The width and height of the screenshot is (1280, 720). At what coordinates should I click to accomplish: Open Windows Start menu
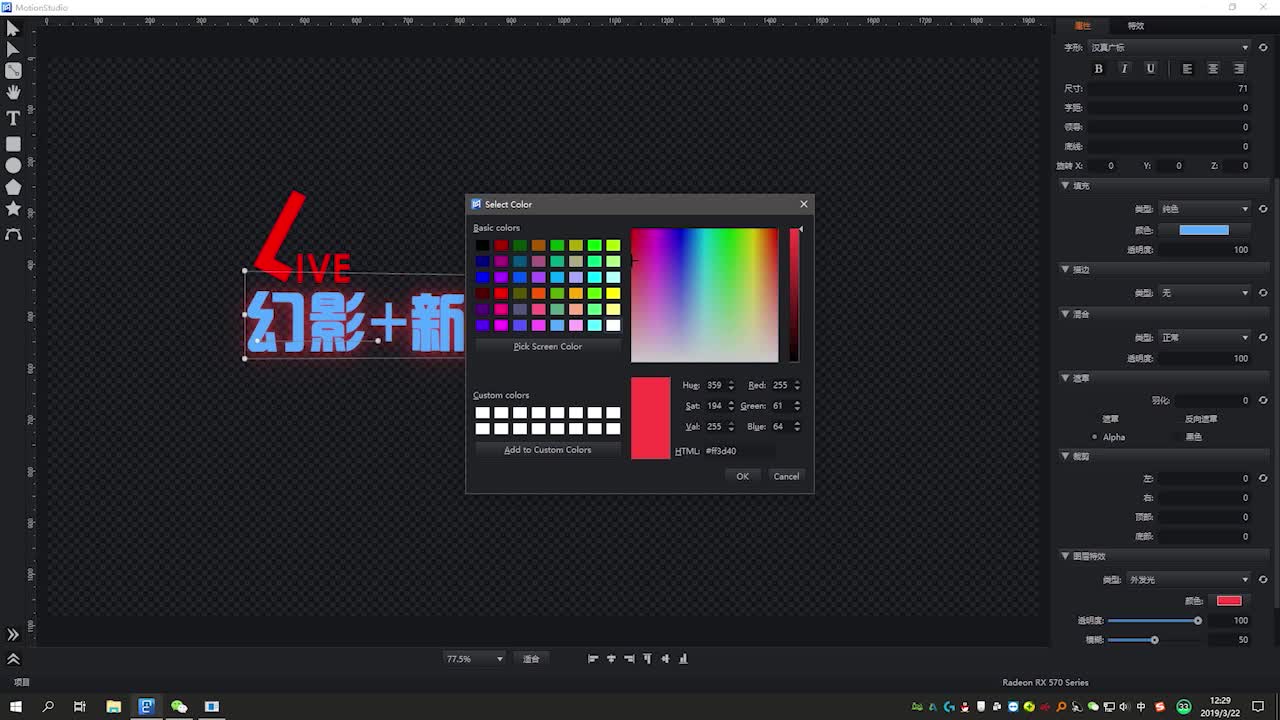click(x=15, y=706)
